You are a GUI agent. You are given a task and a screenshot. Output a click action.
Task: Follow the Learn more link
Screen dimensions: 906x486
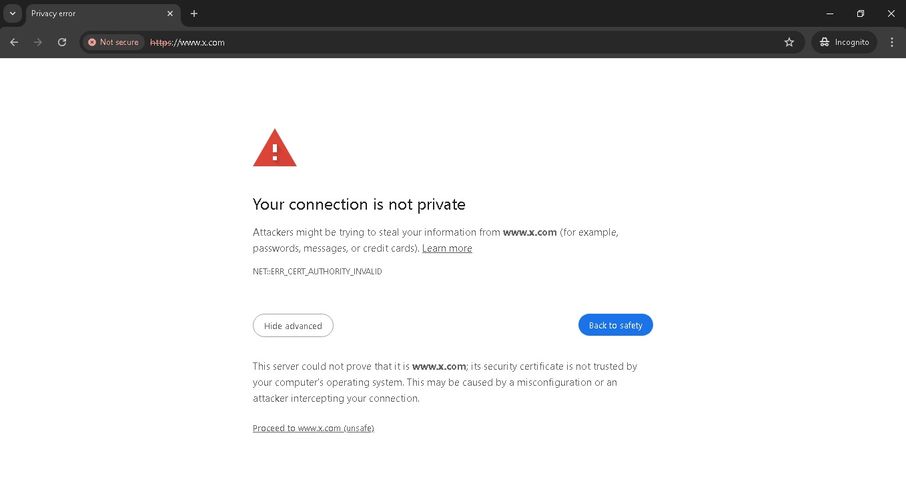[447, 248]
